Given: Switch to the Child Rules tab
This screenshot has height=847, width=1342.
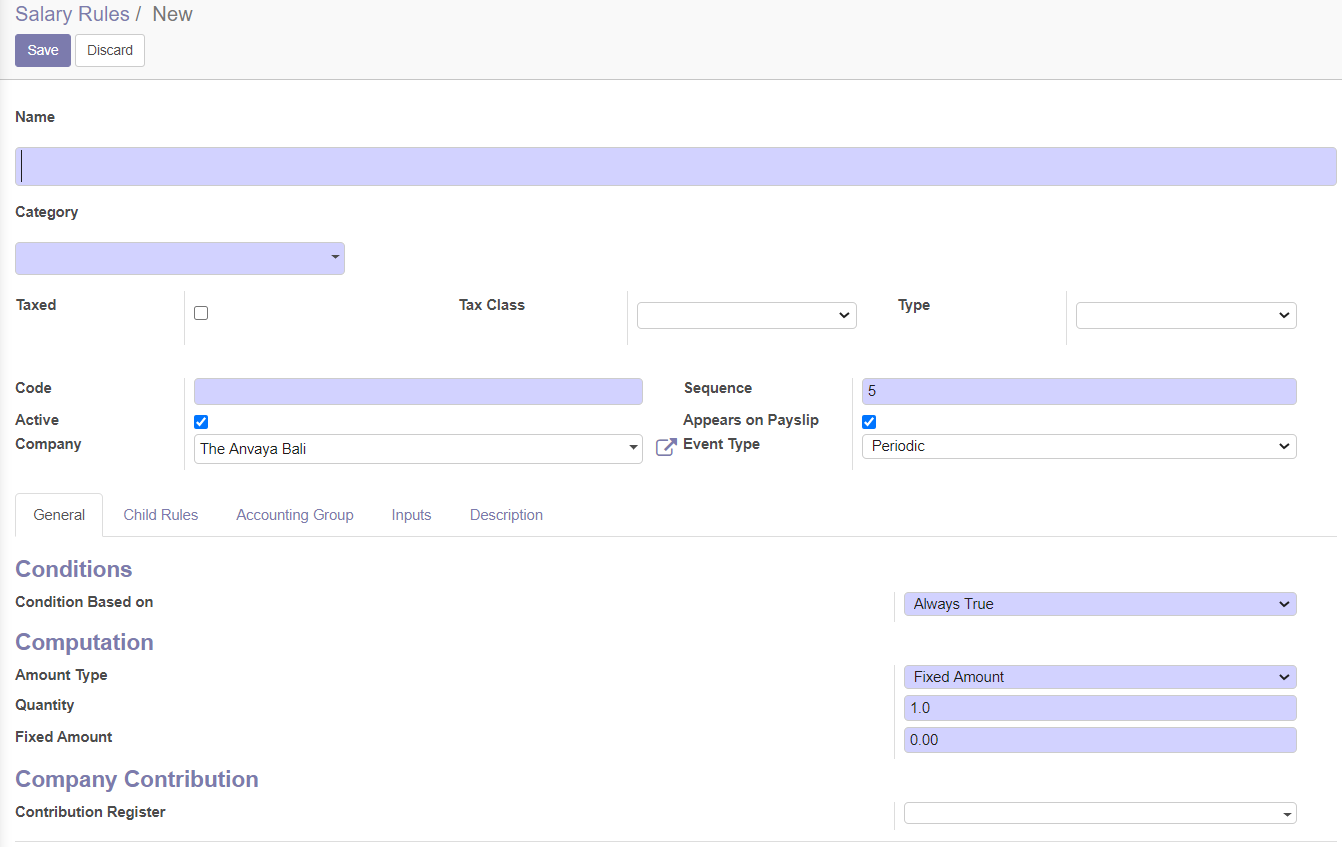Looking at the screenshot, I should (161, 515).
